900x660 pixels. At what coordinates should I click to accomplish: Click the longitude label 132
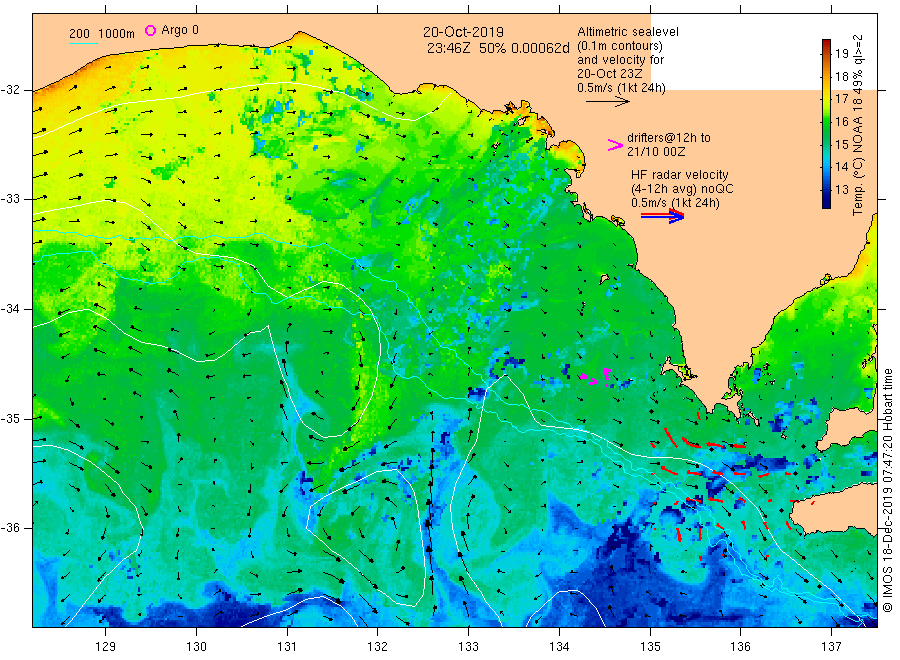tap(378, 647)
